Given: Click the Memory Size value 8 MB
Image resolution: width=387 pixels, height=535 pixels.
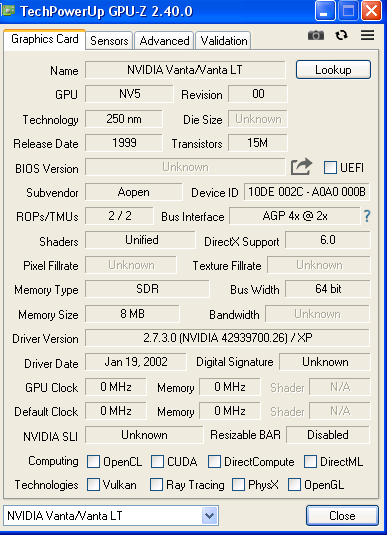Looking at the screenshot, I should pyautogui.click(x=132, y=314).
